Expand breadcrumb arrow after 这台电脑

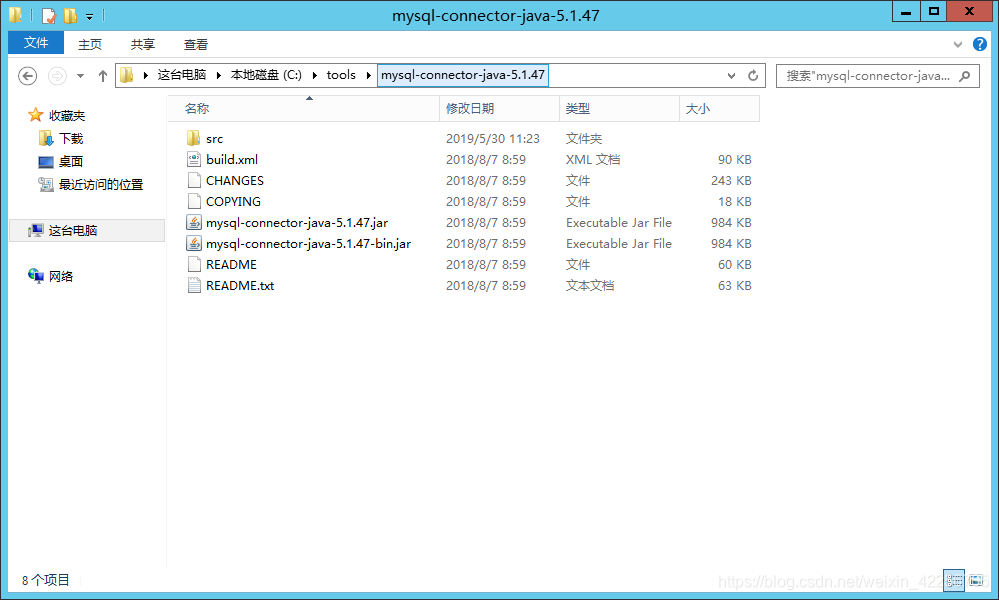[219, 75]
